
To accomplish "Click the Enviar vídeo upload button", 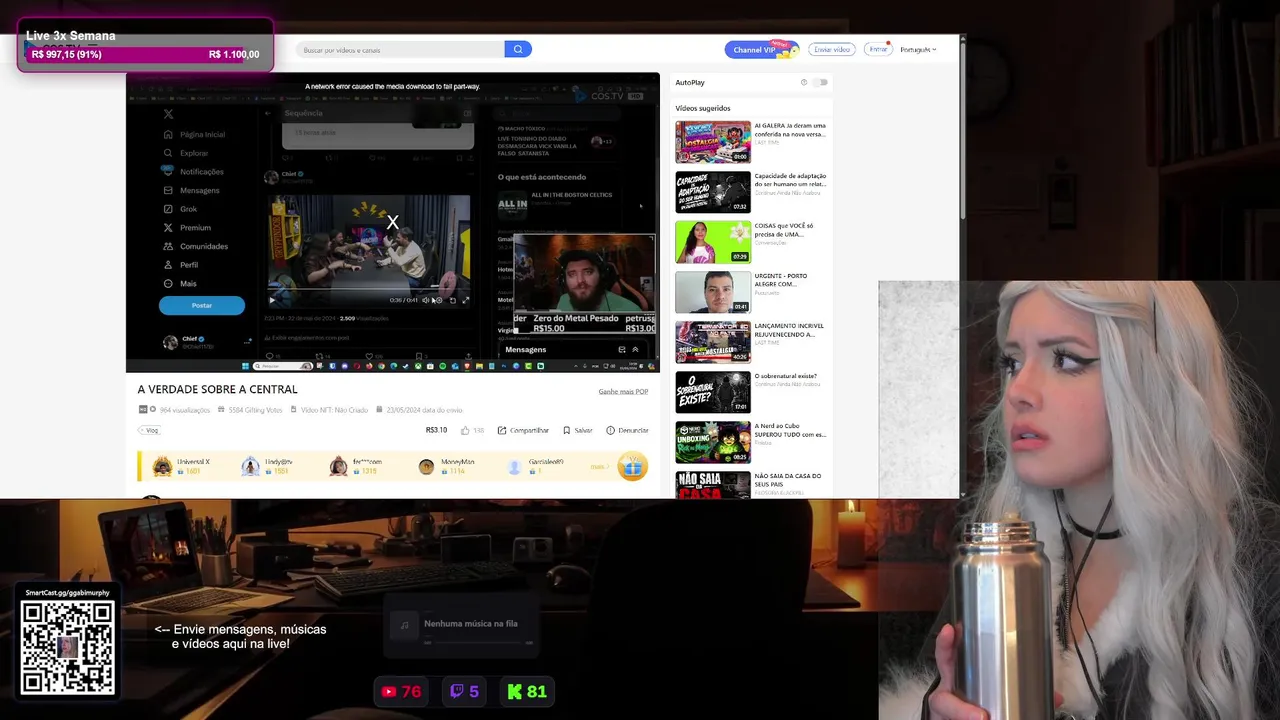I will coord(832,49).
